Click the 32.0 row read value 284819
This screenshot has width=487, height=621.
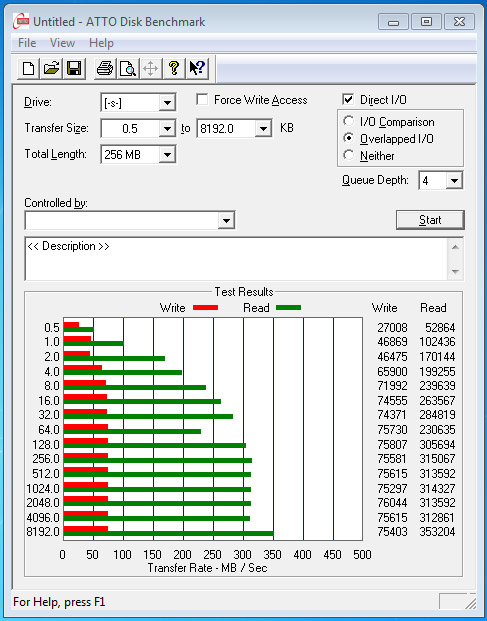[437, 415]
